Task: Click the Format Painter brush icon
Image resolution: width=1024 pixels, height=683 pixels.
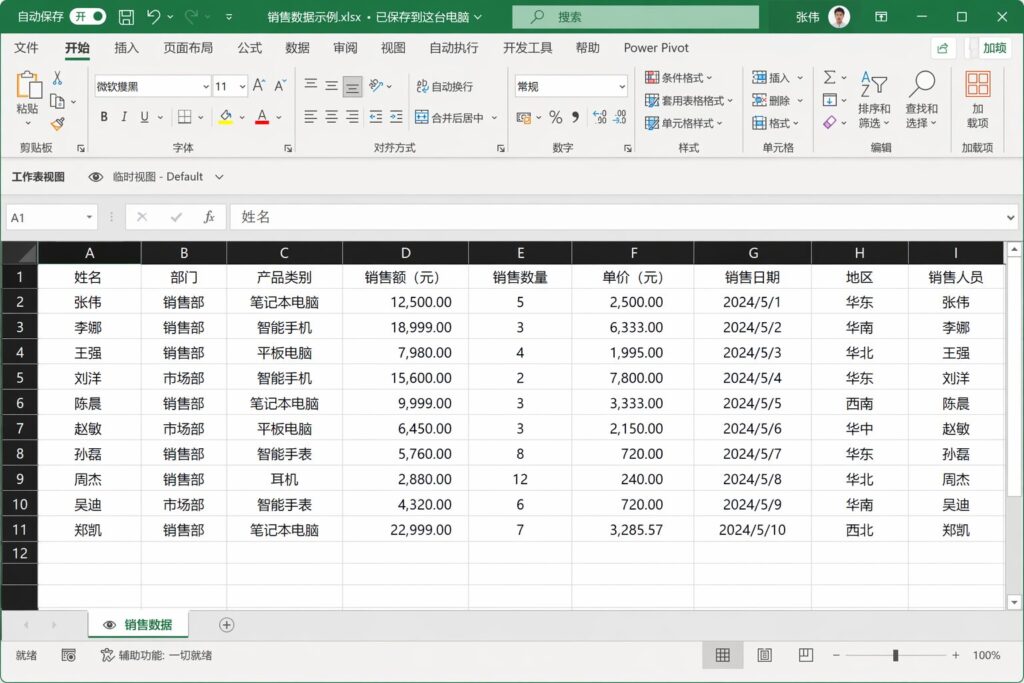Action: [x=57, y=123]
